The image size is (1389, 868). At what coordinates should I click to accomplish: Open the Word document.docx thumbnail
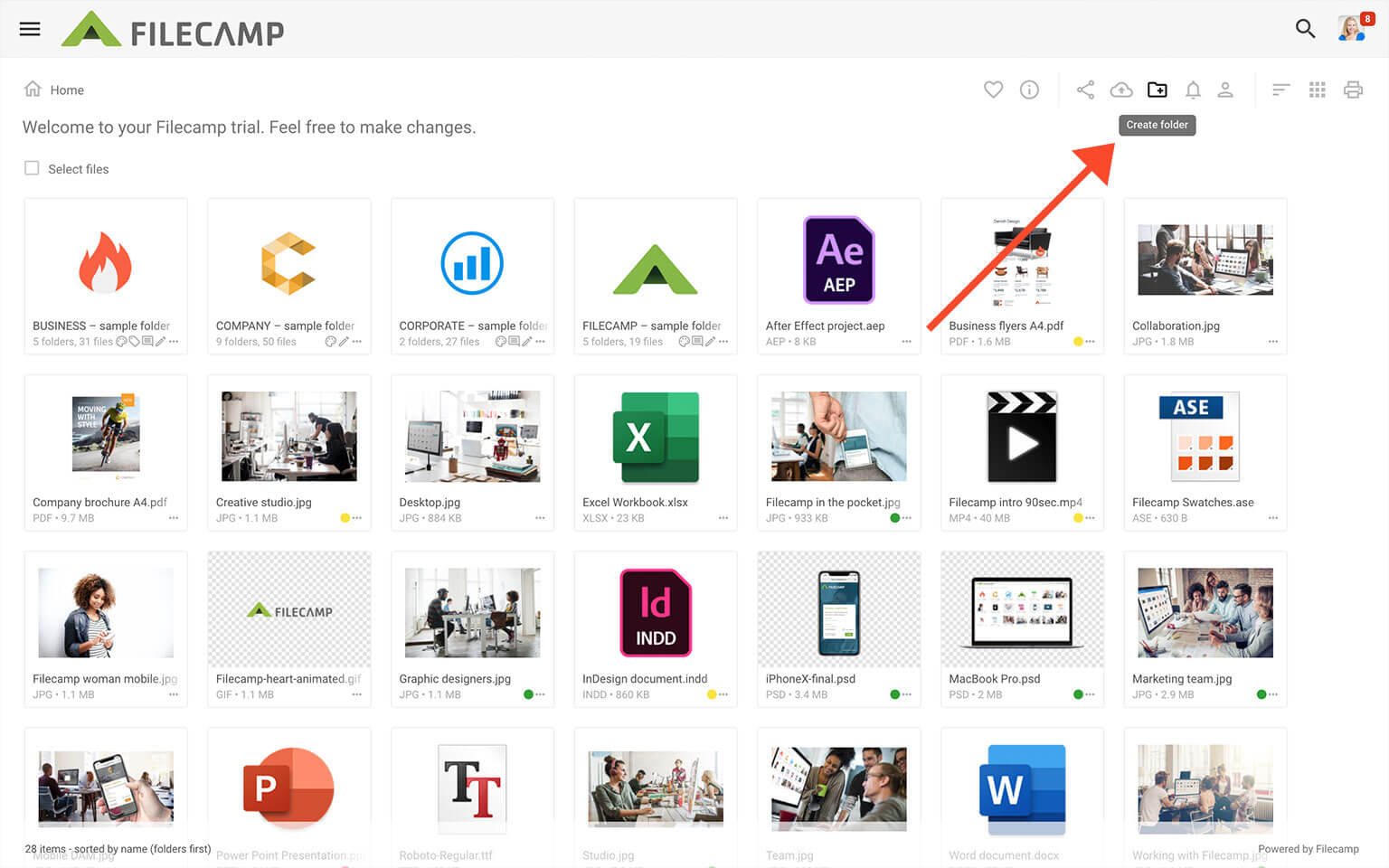1022,788
